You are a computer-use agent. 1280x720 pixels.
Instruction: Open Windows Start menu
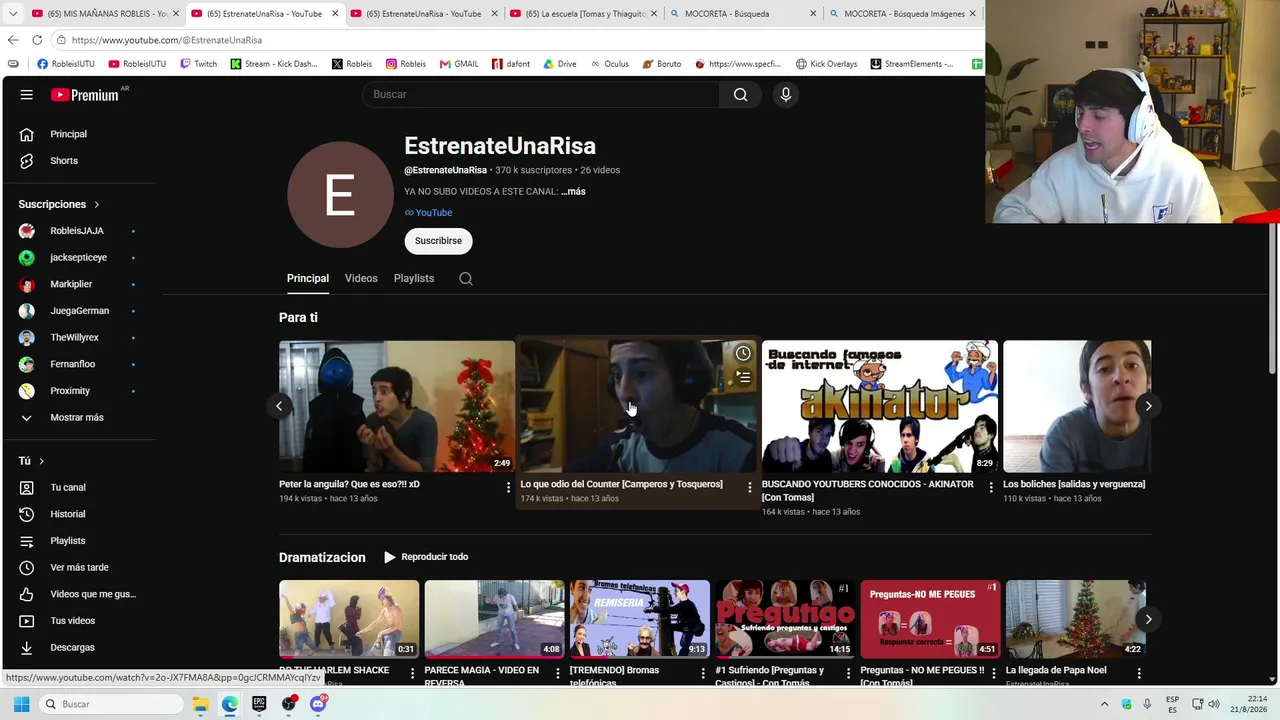(x=21, y=704)
